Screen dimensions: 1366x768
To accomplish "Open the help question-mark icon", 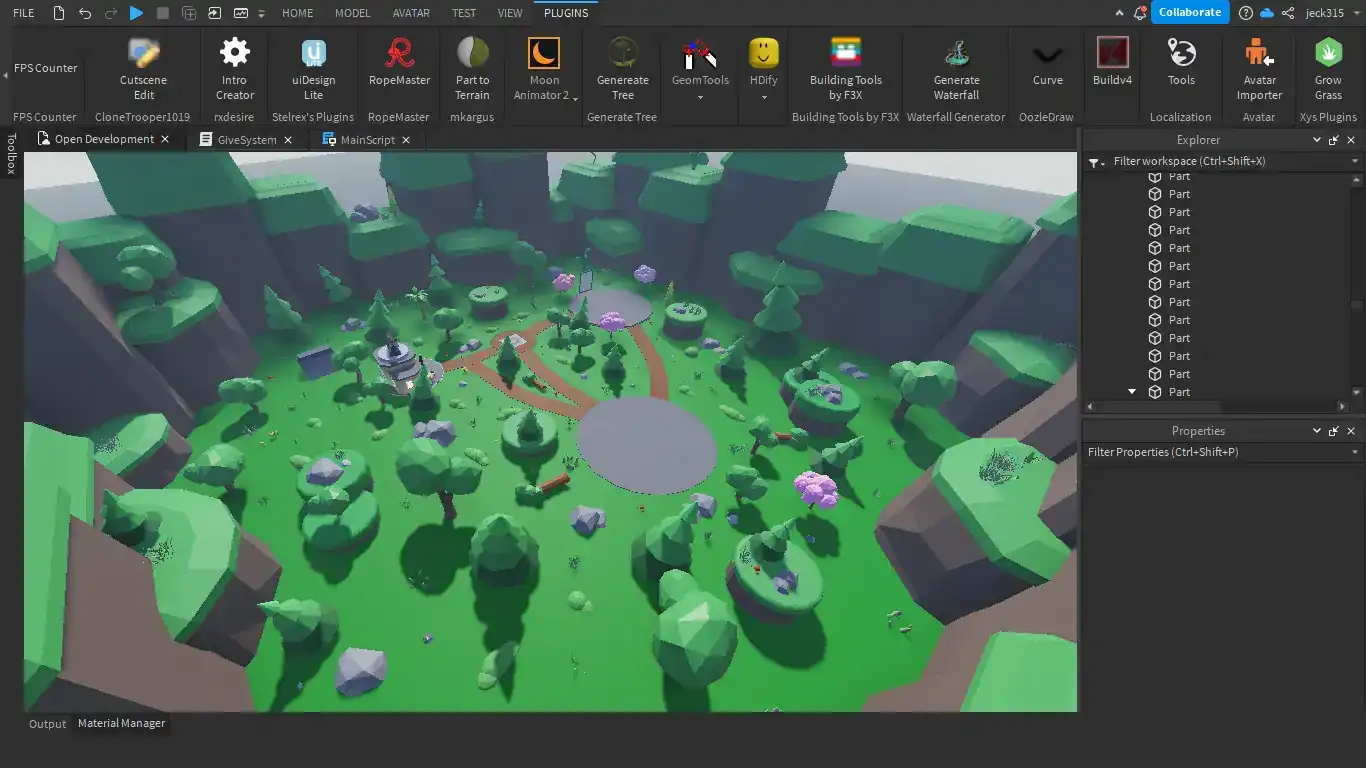I will pos(1245,13).
